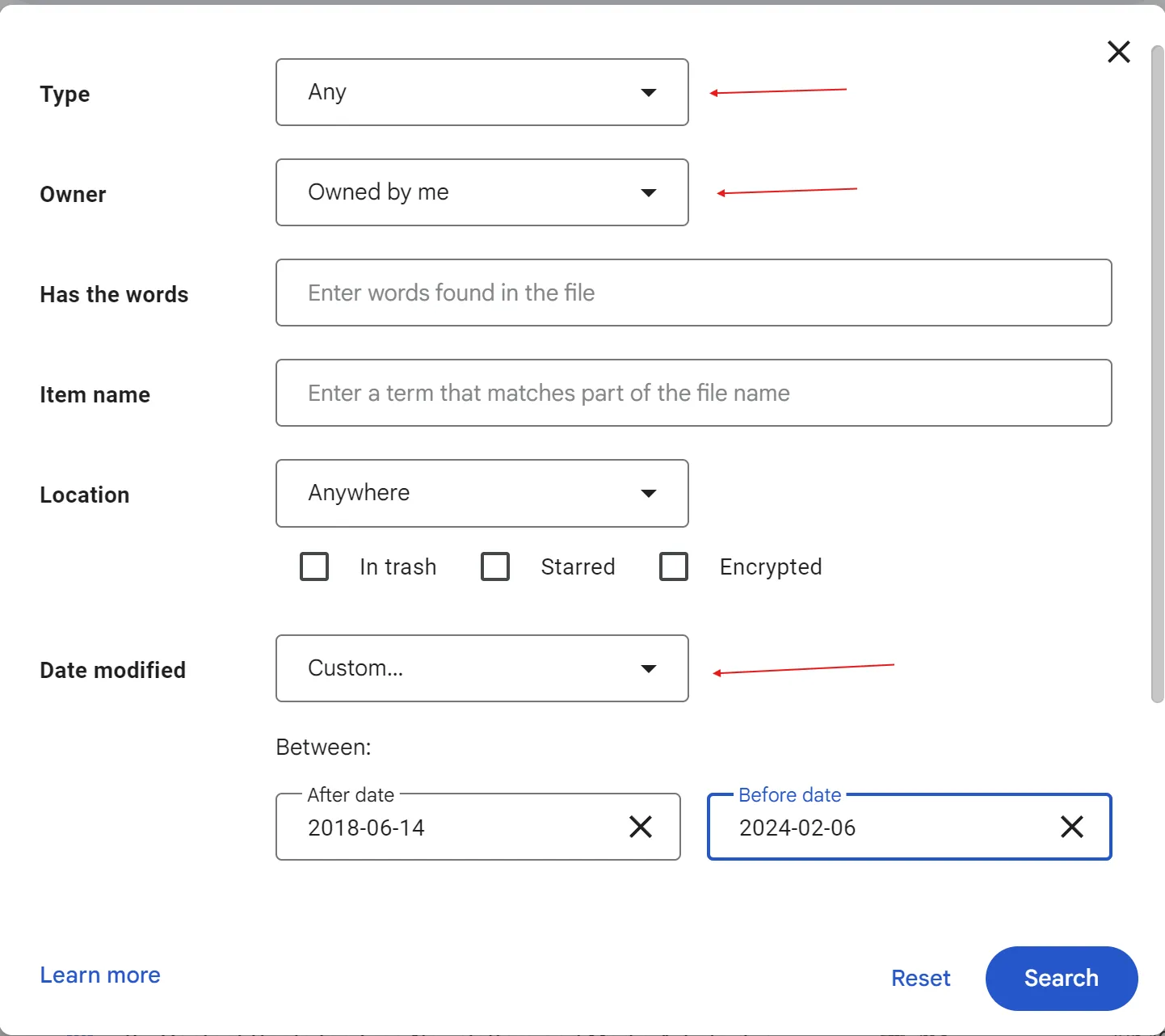Open the Learn more link
Screen dimensions: 1165x1036
100,975
